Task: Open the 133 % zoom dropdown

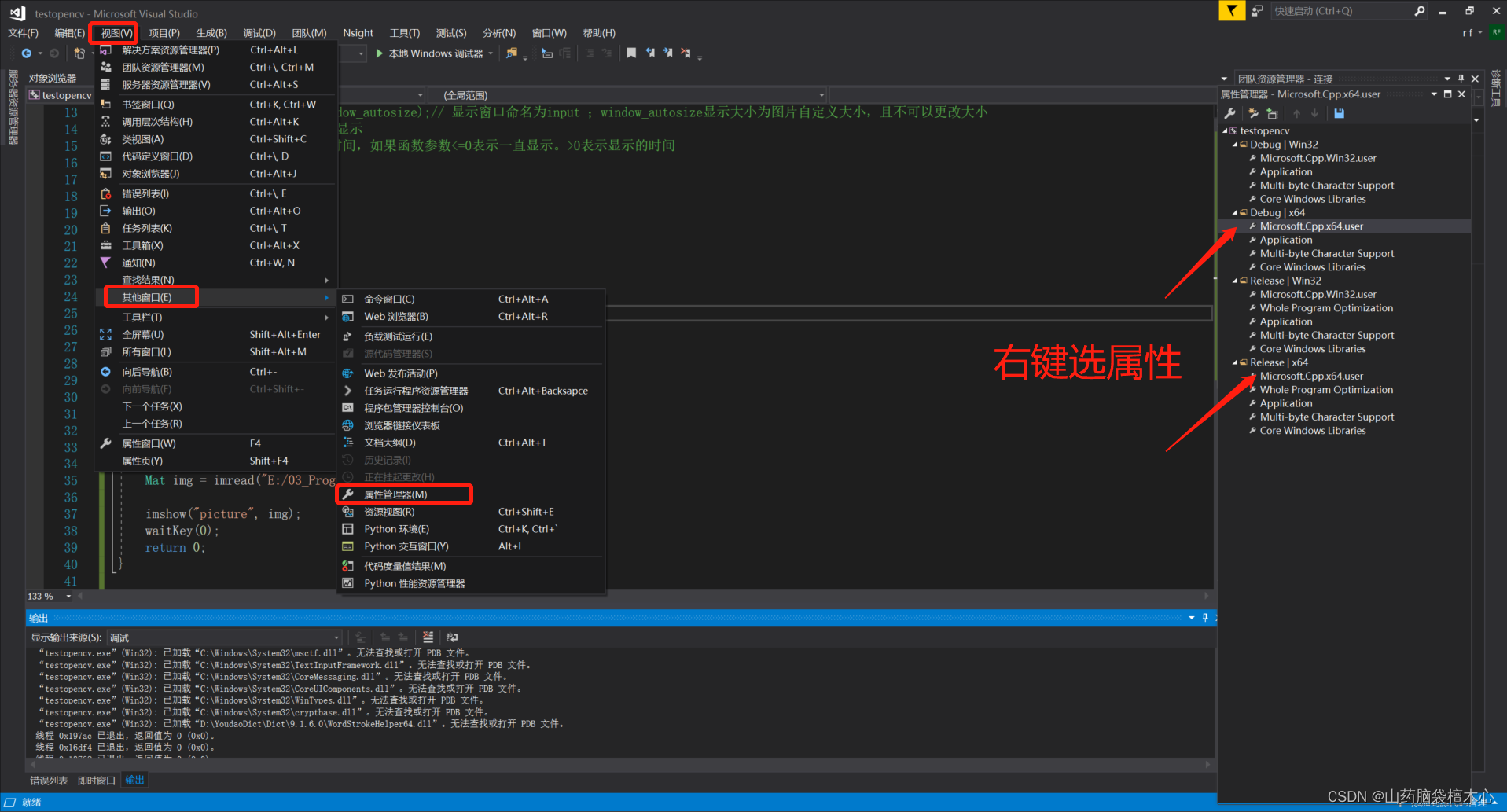Action: pos(68,597)
